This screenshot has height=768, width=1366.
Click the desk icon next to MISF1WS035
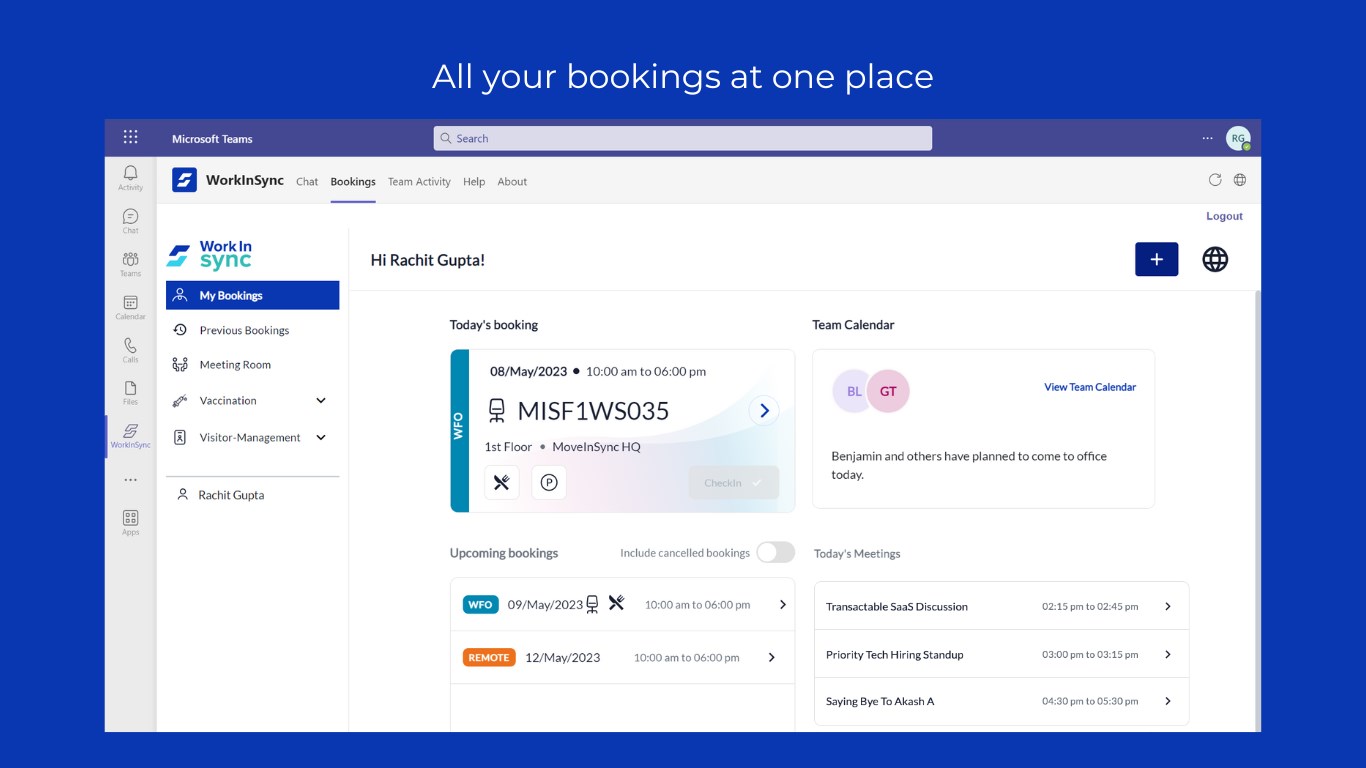[497, 411]
